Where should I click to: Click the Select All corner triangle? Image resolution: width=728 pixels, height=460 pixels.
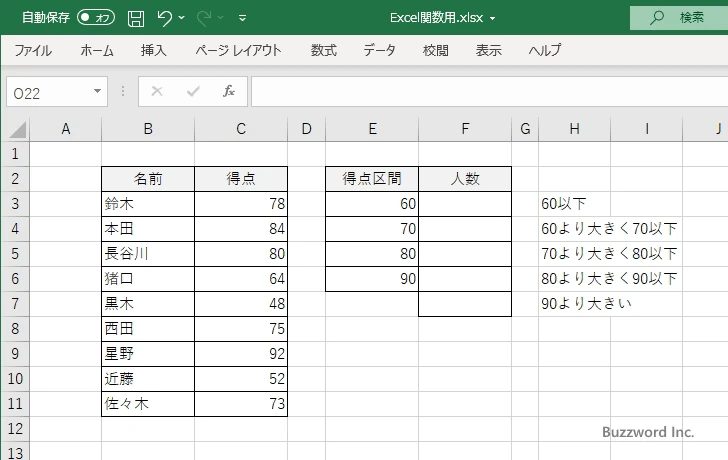click(17, 130)
